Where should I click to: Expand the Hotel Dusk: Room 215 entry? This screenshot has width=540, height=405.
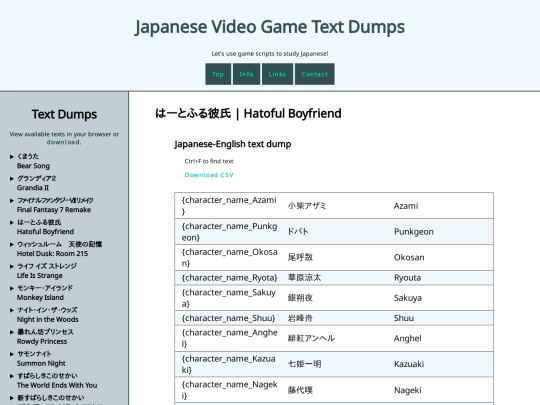(60, 249)
